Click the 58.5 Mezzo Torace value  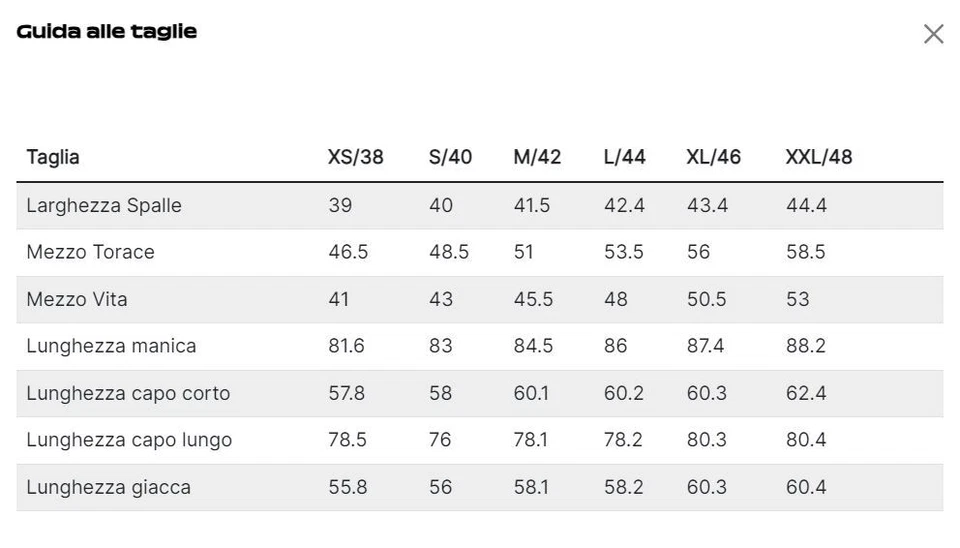pos(806,252)
